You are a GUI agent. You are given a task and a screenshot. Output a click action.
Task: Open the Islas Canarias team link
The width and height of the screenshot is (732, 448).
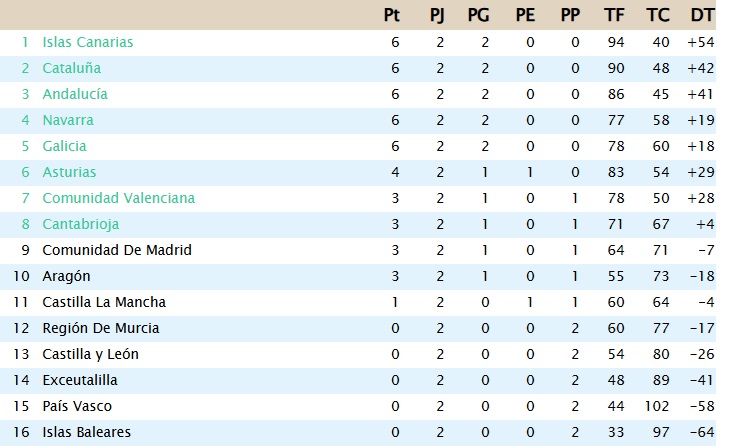tap(87, 42)
